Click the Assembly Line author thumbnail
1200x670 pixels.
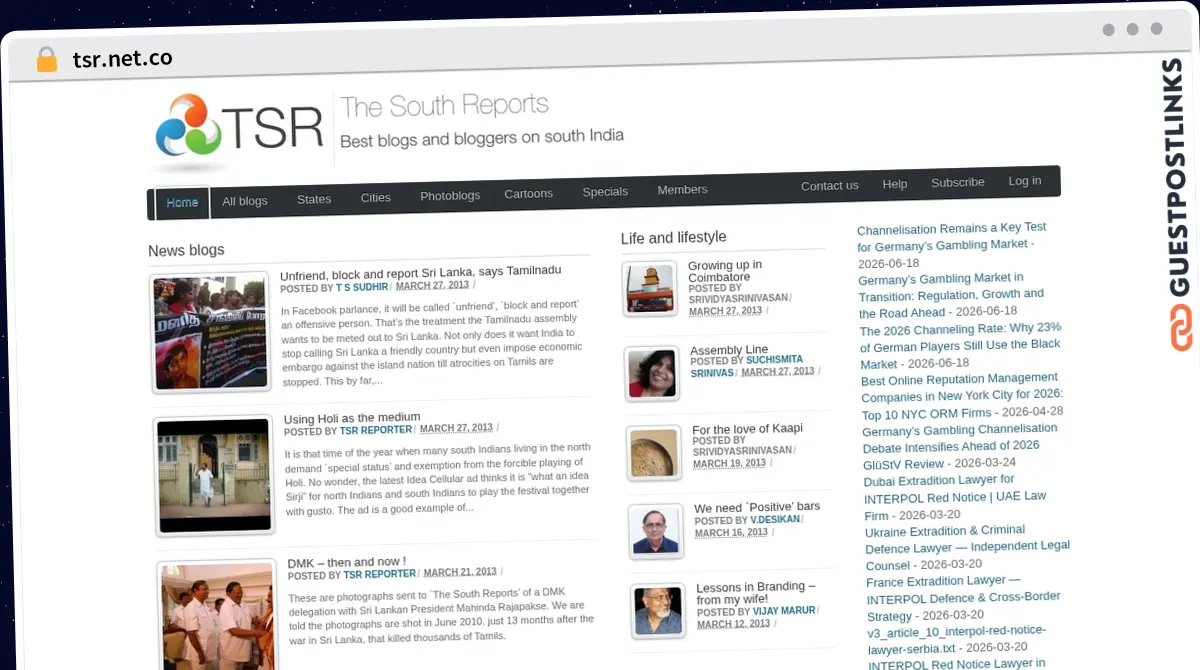(x=652, y=373)
